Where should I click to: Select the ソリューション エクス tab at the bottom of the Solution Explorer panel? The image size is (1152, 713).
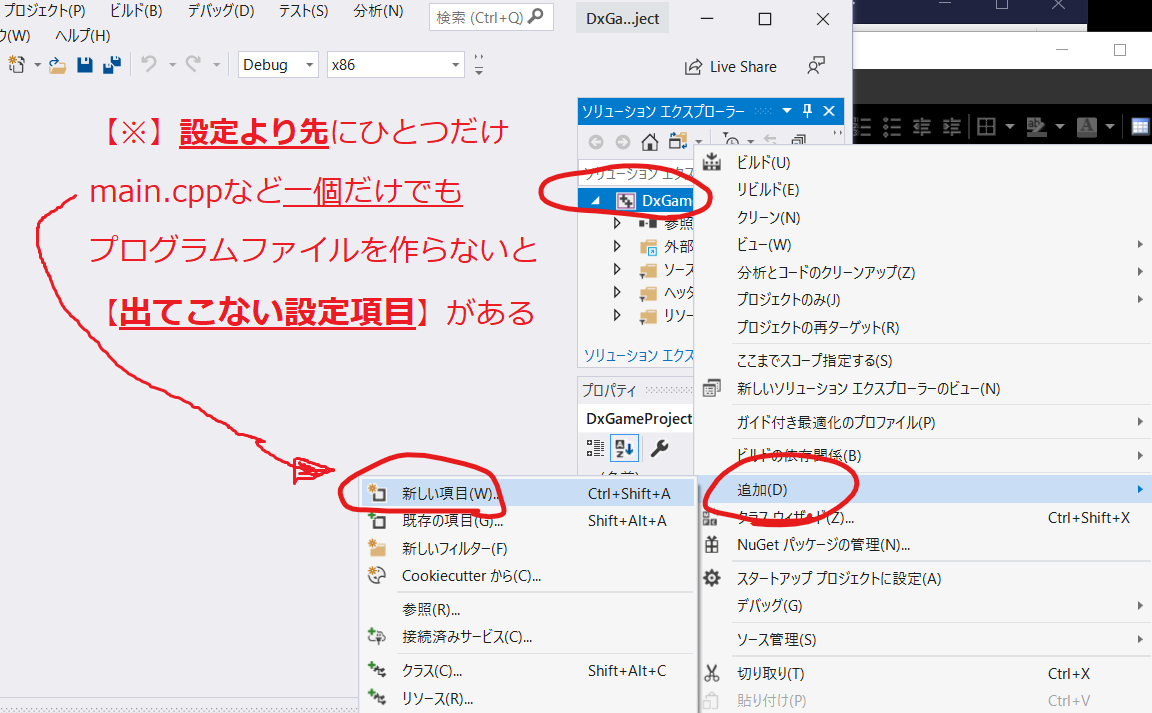638,355
